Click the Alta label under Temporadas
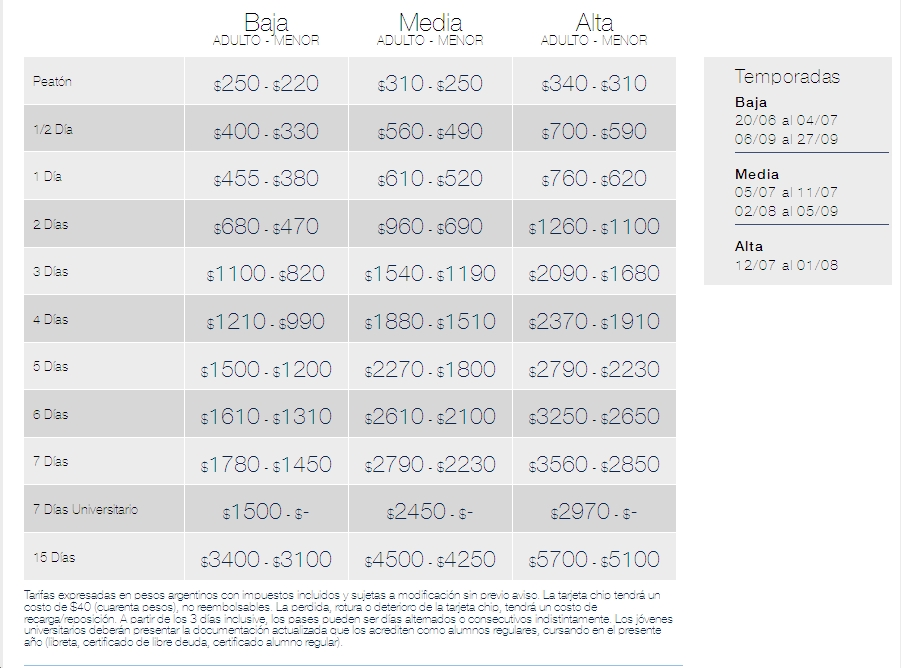The width and height of the screenshot is (901, 668). (748, 246)
